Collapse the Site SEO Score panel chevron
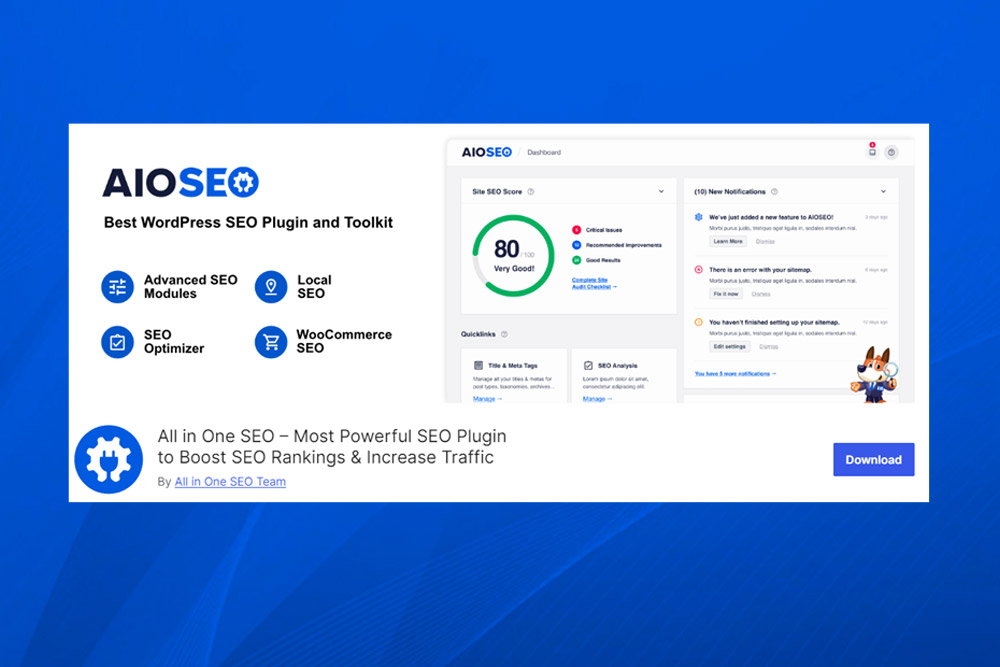Viewport: 1000px width, 667px height. 661,191
